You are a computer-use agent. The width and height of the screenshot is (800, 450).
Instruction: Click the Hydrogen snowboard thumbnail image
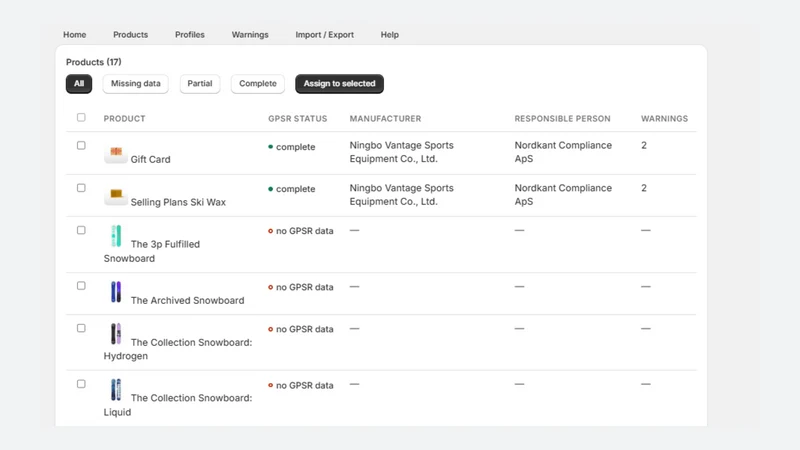point(116,334)
